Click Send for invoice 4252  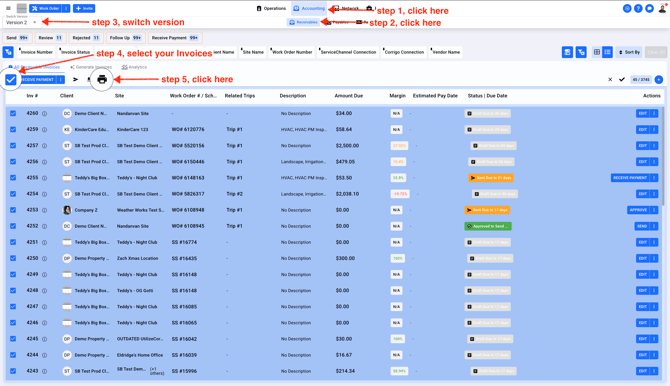(x=642, y=226)
